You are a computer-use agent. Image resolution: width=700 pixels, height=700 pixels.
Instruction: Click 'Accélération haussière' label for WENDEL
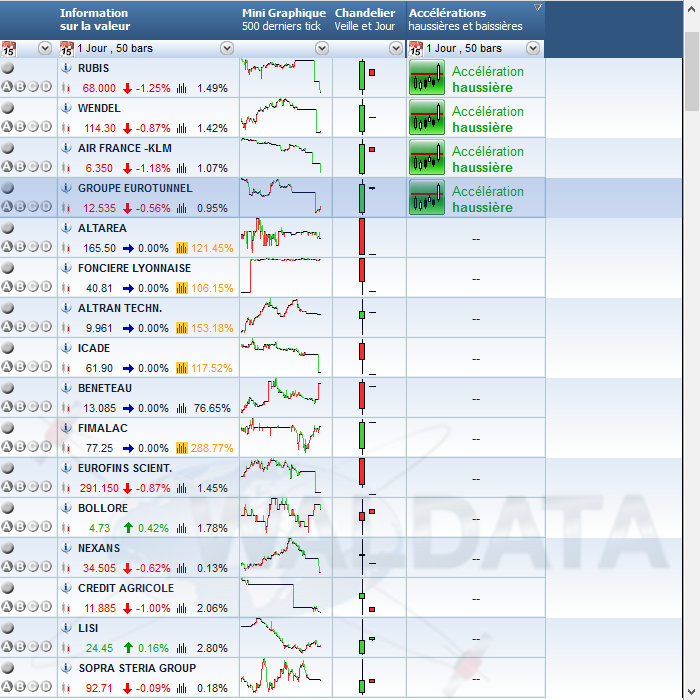tap(488, 119)
